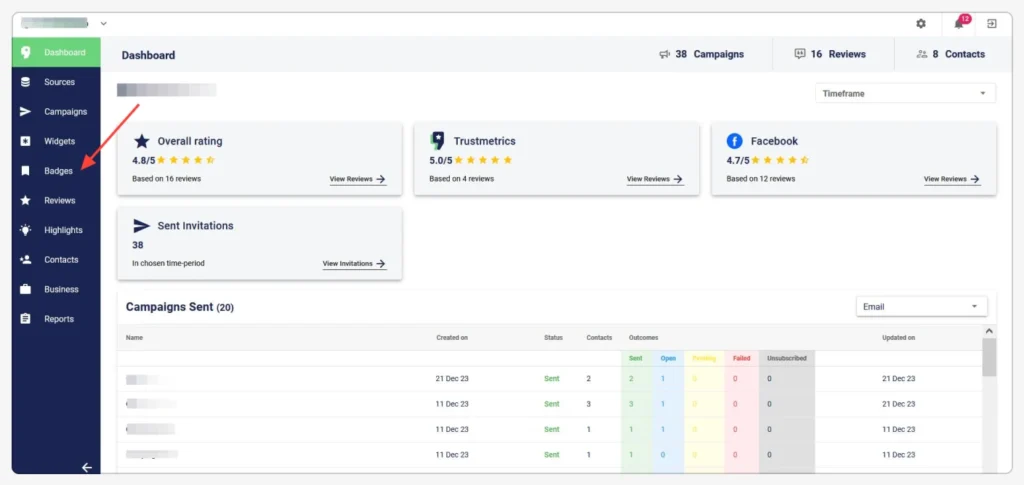The height and width of the screenshot is (485, 1024).
Task: Click the Contacts person-add icon in sidebar
Action: pyautogui.click(x=25, y=260)
